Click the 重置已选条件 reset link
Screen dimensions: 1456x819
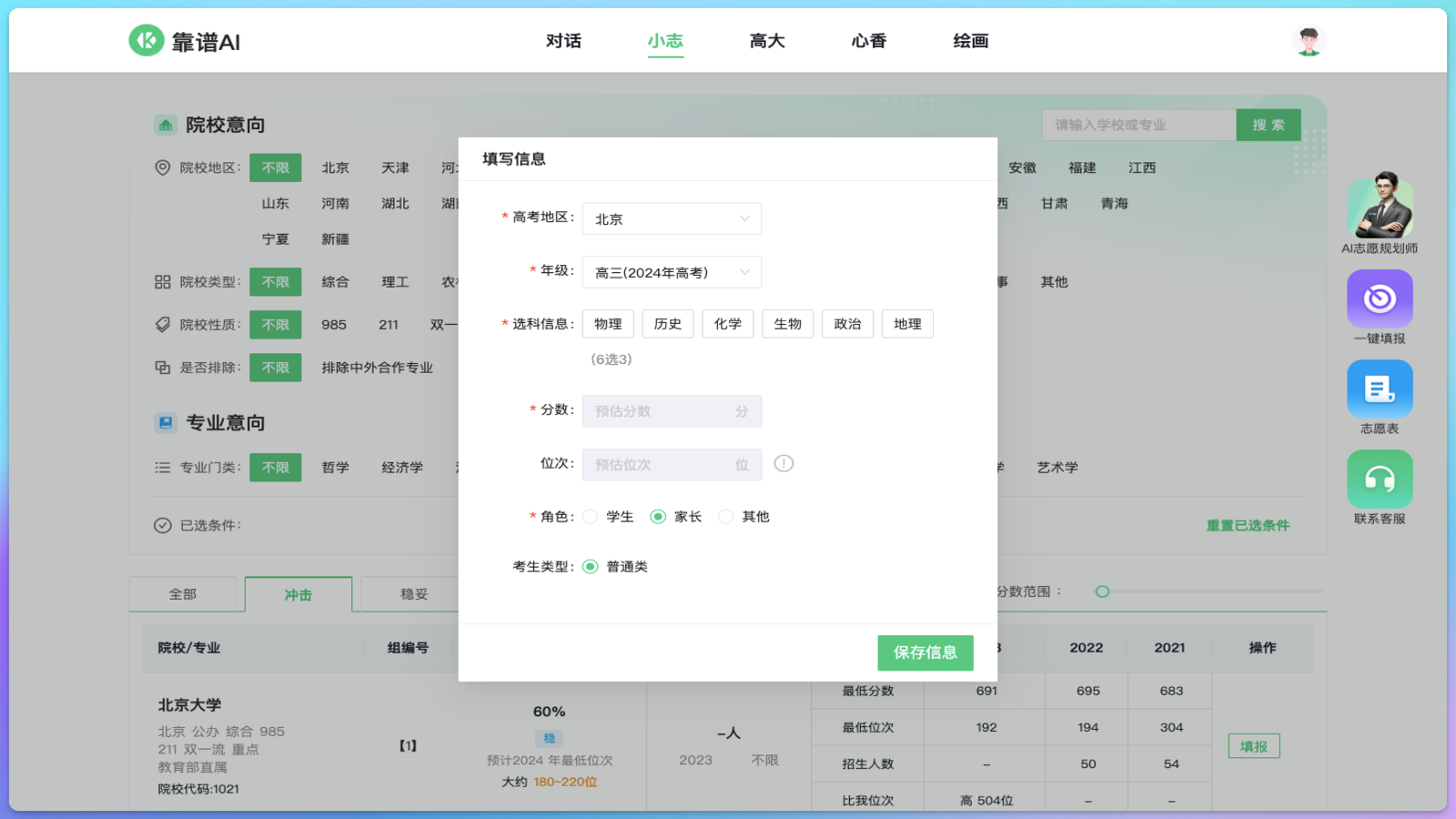tap(1249, 524)
